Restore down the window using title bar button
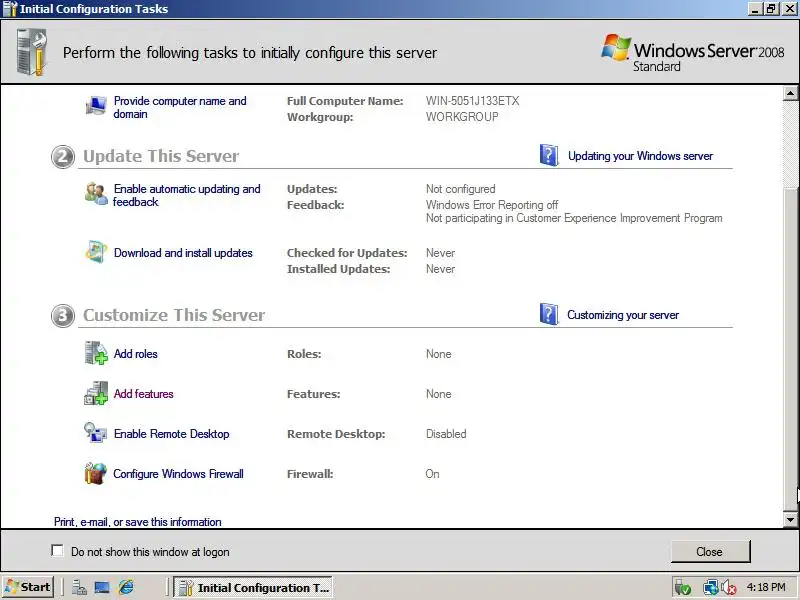 (772, 9)
